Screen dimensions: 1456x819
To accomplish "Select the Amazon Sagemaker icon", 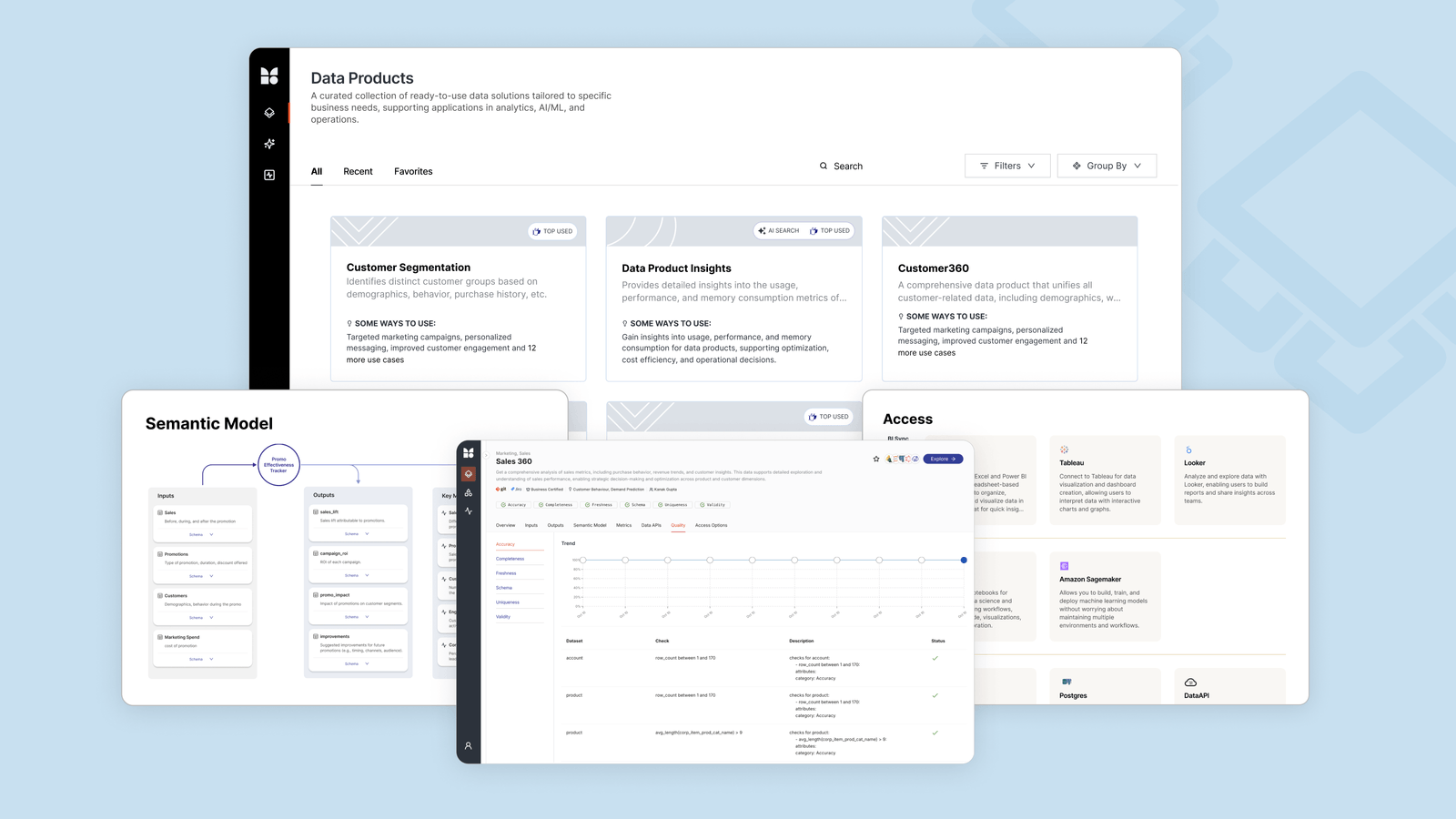I will 1065,565.
